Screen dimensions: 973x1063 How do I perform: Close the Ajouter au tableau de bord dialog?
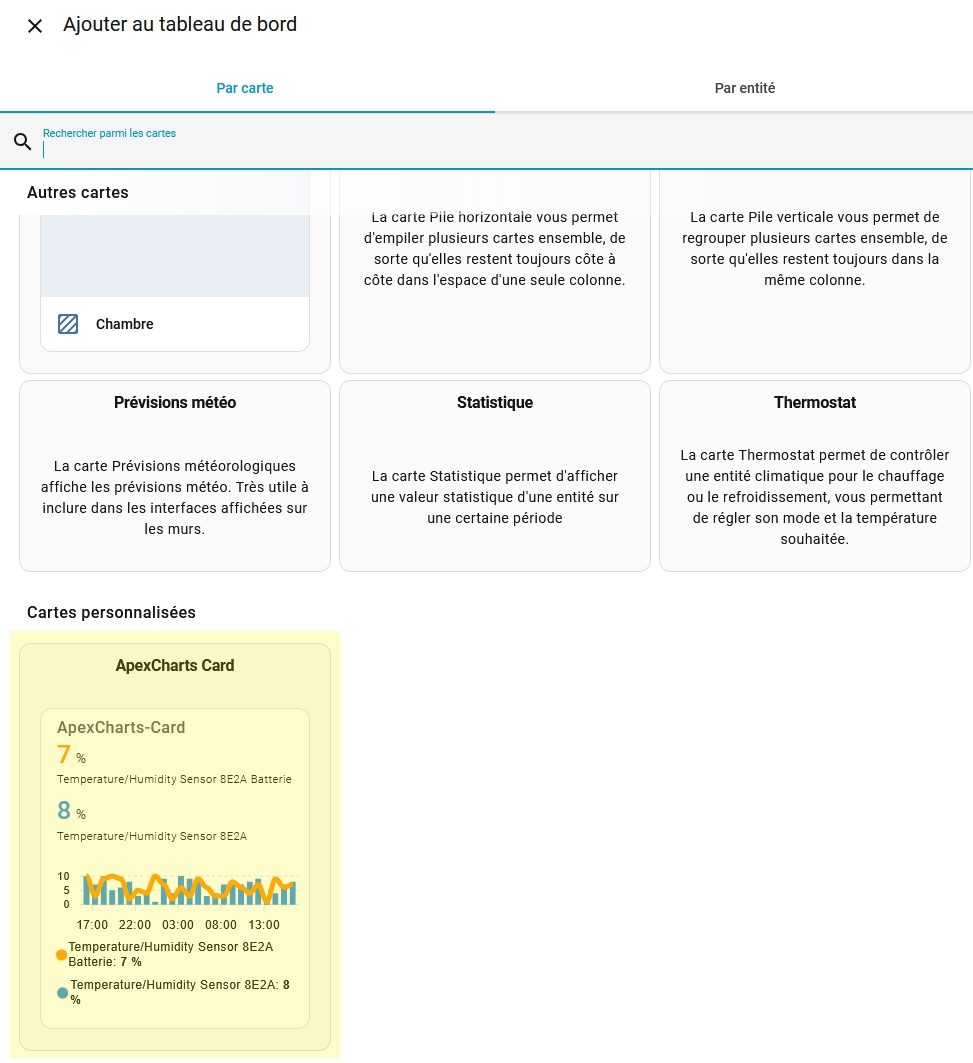coord(35,26)
